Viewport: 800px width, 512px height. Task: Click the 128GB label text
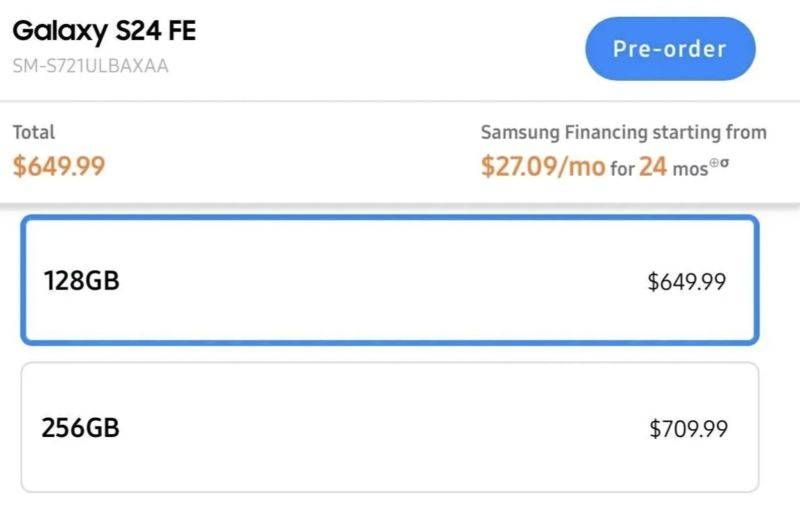click(x=81, y=281)
